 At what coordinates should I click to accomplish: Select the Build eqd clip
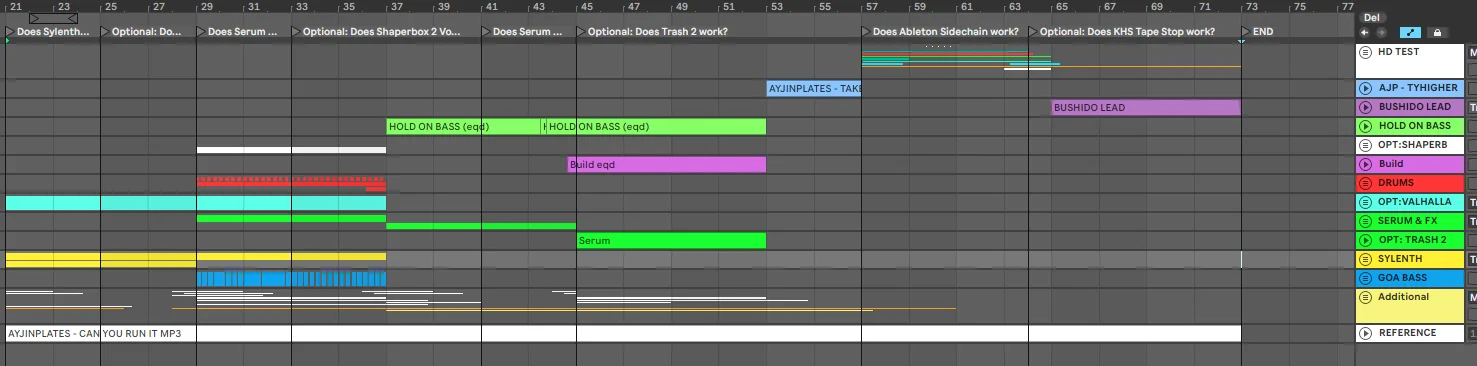[x=667, y=165]
